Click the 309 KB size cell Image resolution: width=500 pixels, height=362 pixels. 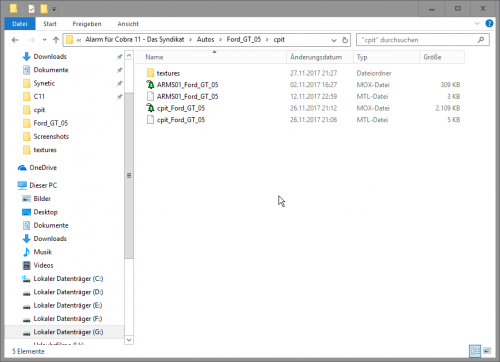click(x=450, y=85)
